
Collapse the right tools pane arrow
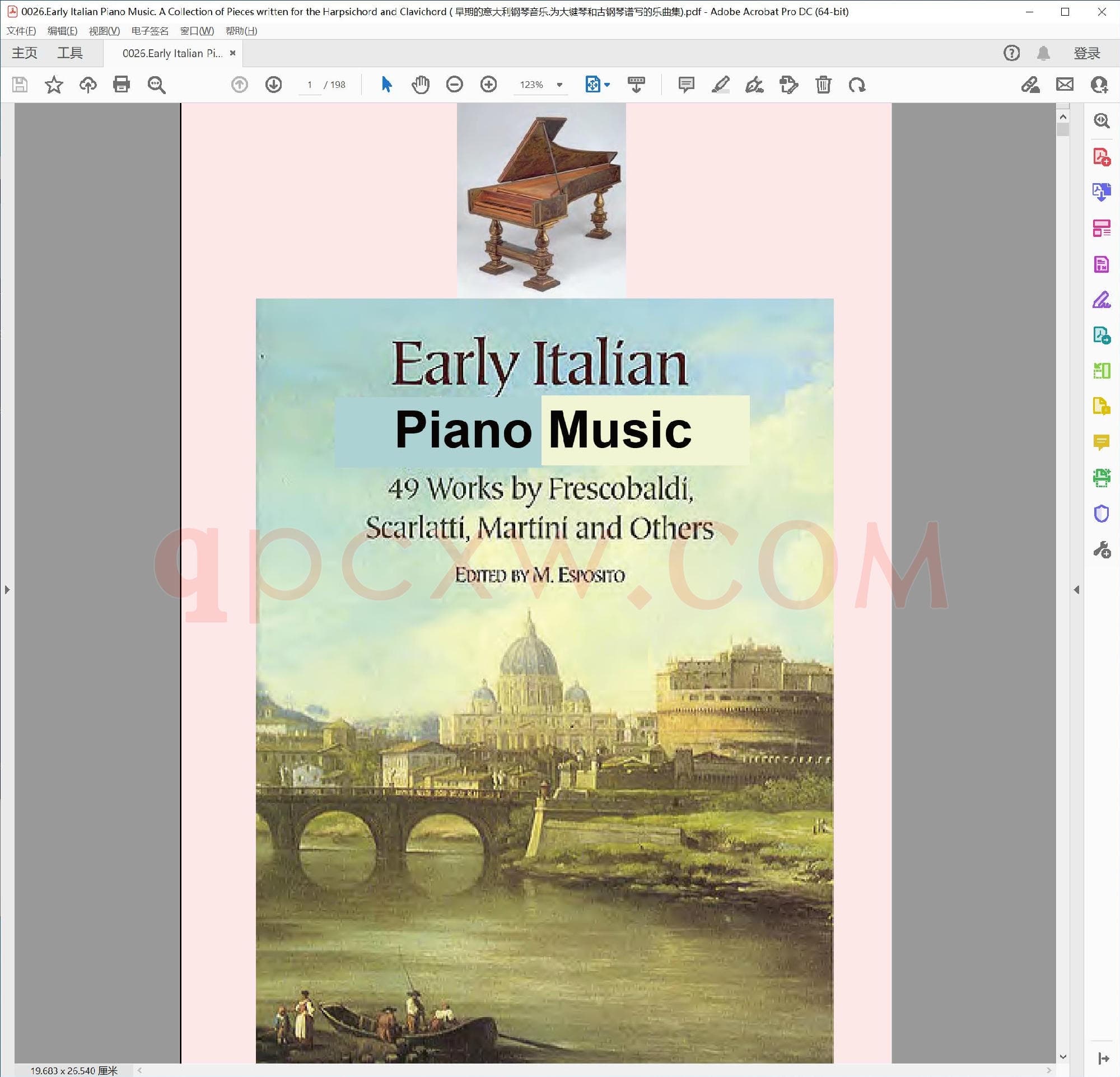[x=1076, y=589]
